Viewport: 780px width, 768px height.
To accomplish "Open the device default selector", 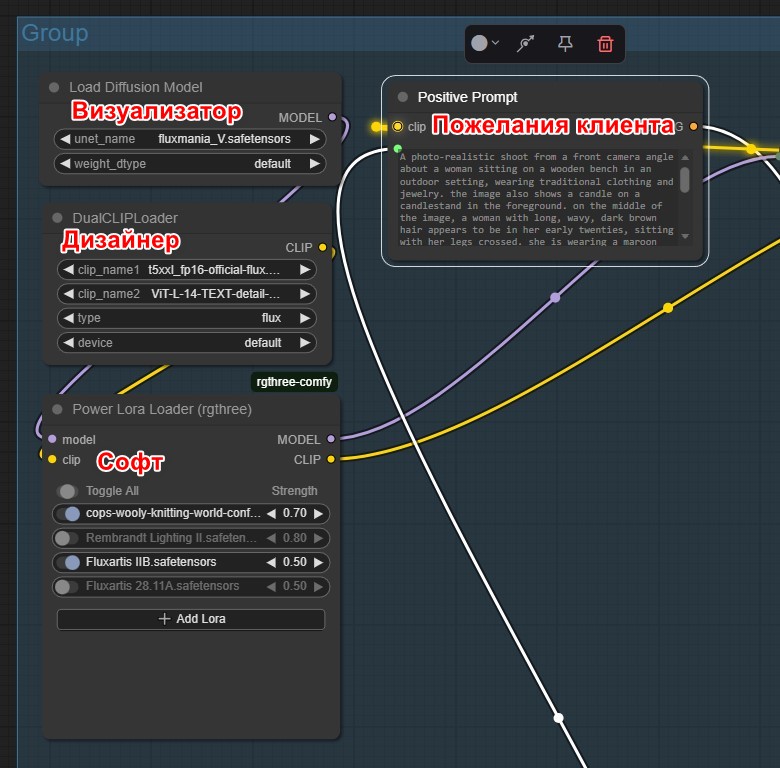I will tap(187, 342).
